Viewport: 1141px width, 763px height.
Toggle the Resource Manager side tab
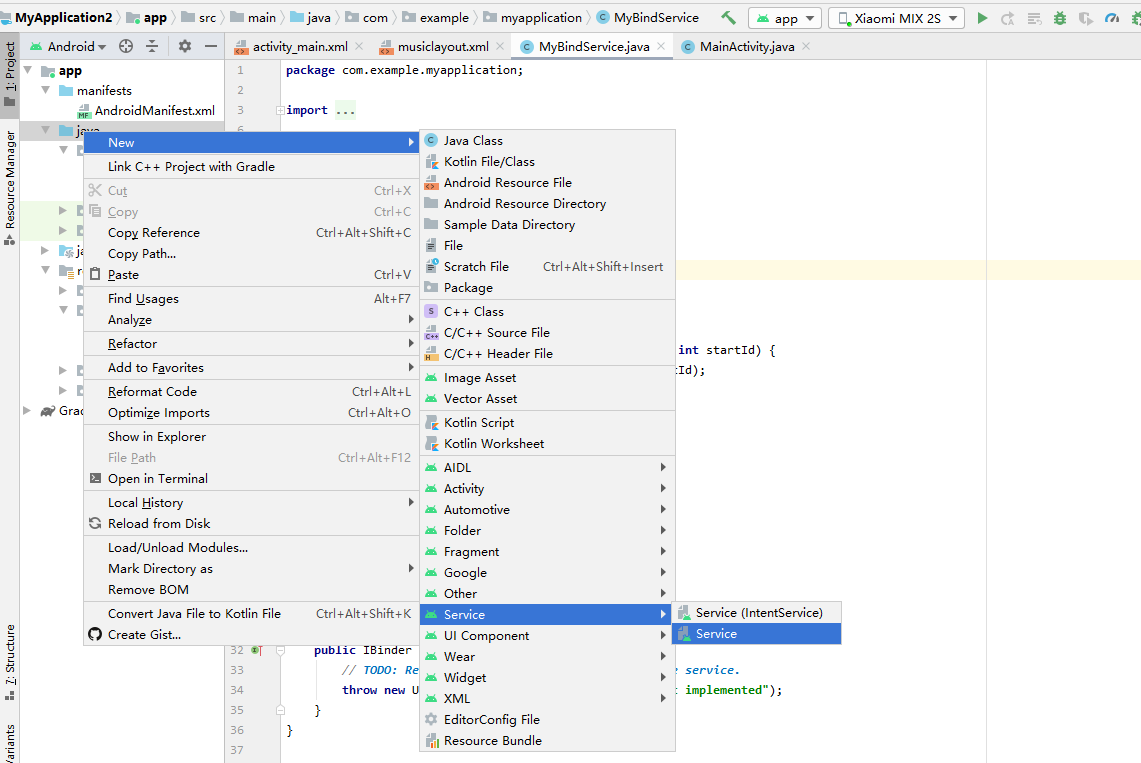[x=9, y=188]
